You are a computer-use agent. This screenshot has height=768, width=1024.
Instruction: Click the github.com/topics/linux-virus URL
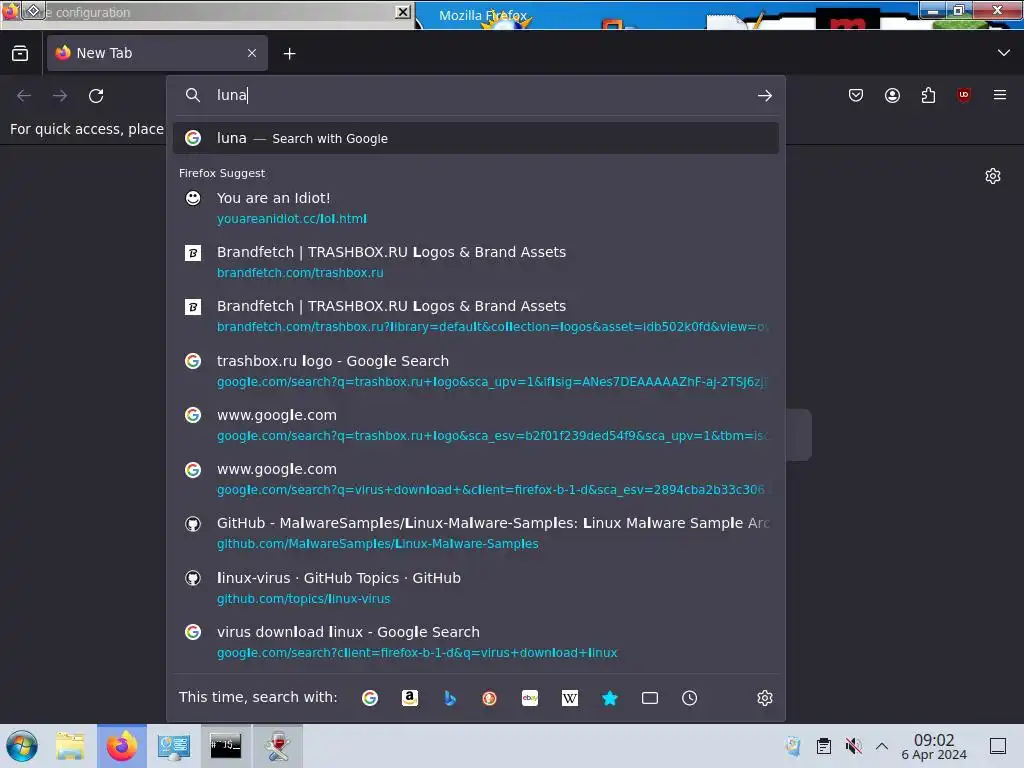pos(304,599)
